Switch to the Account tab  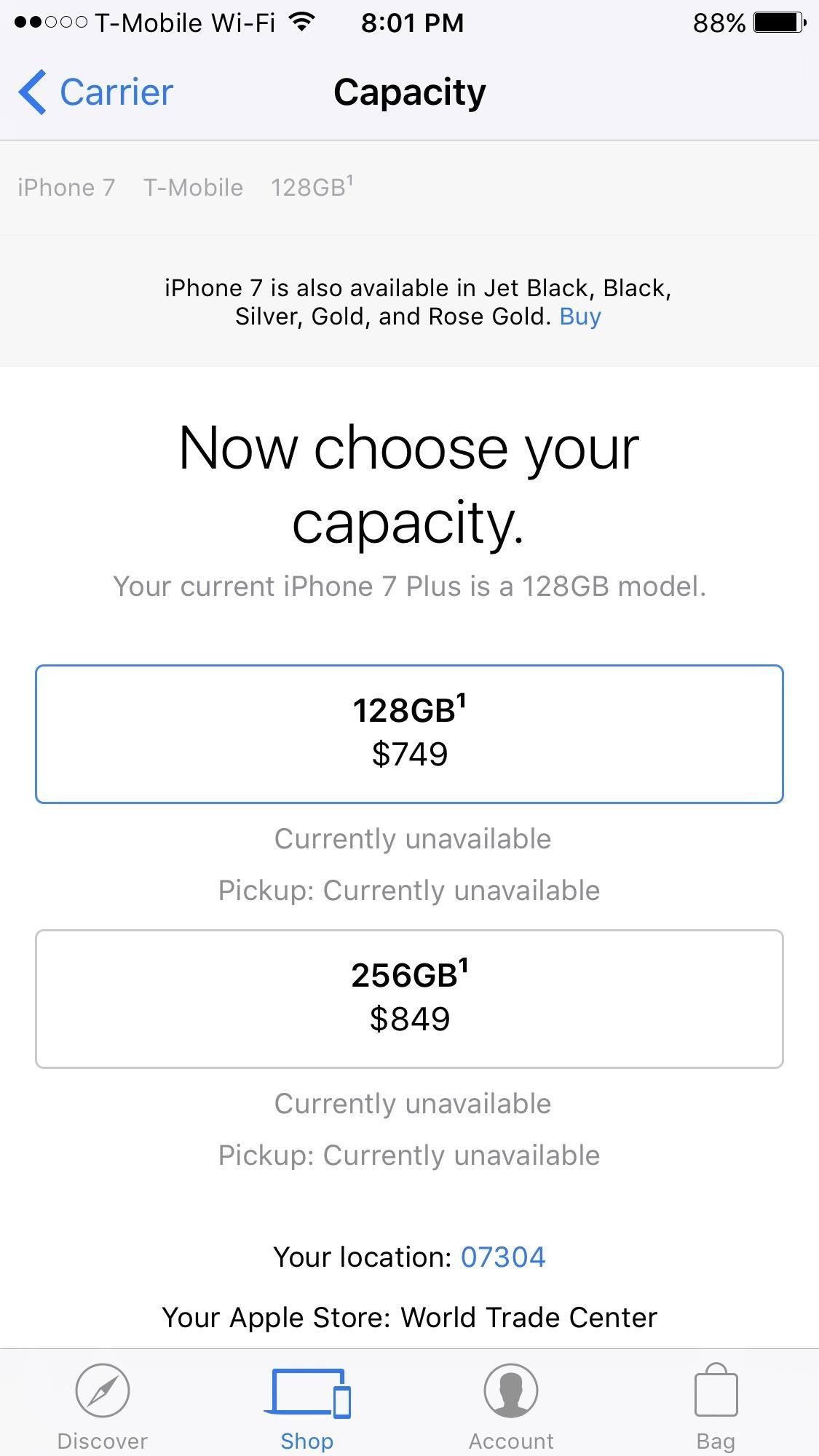(x=510, y=1412)
